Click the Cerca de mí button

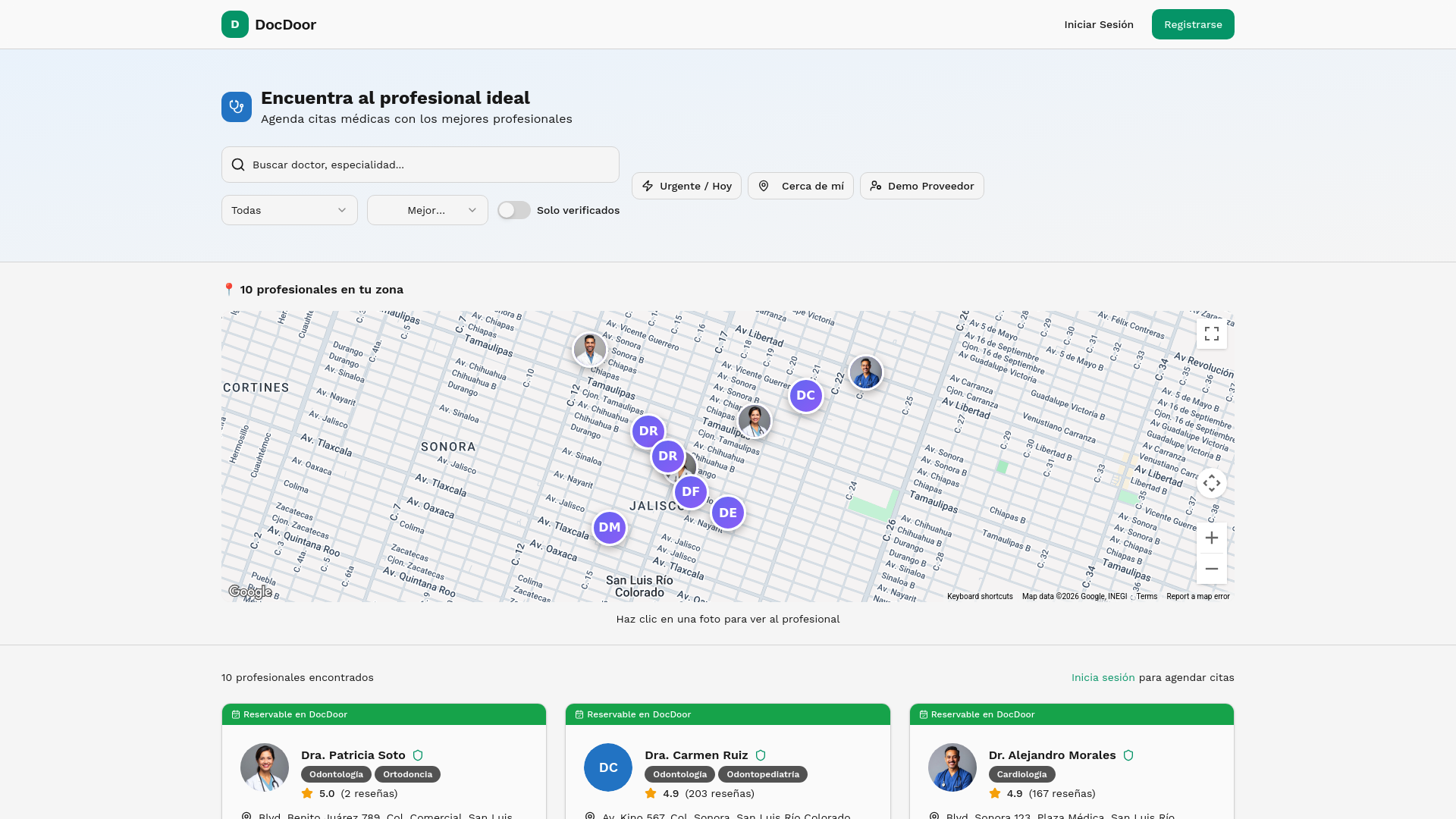coord(801,186)
